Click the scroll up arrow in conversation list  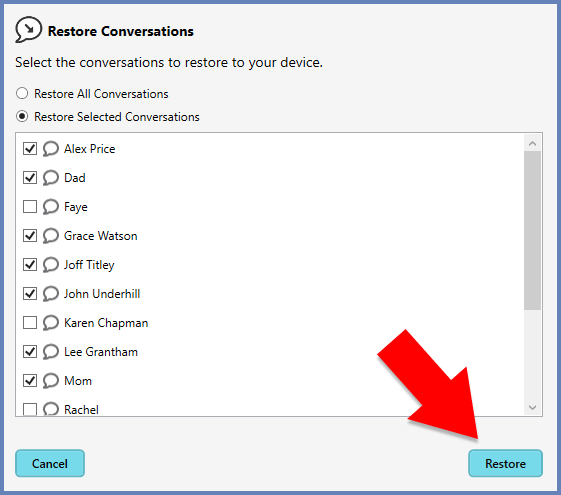click(532, 143)
